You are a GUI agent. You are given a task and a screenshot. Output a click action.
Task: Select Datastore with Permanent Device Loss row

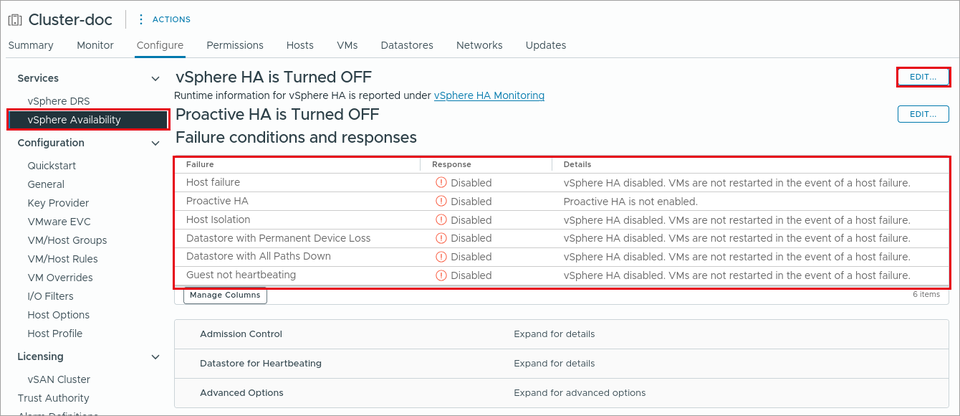(278, 238)
